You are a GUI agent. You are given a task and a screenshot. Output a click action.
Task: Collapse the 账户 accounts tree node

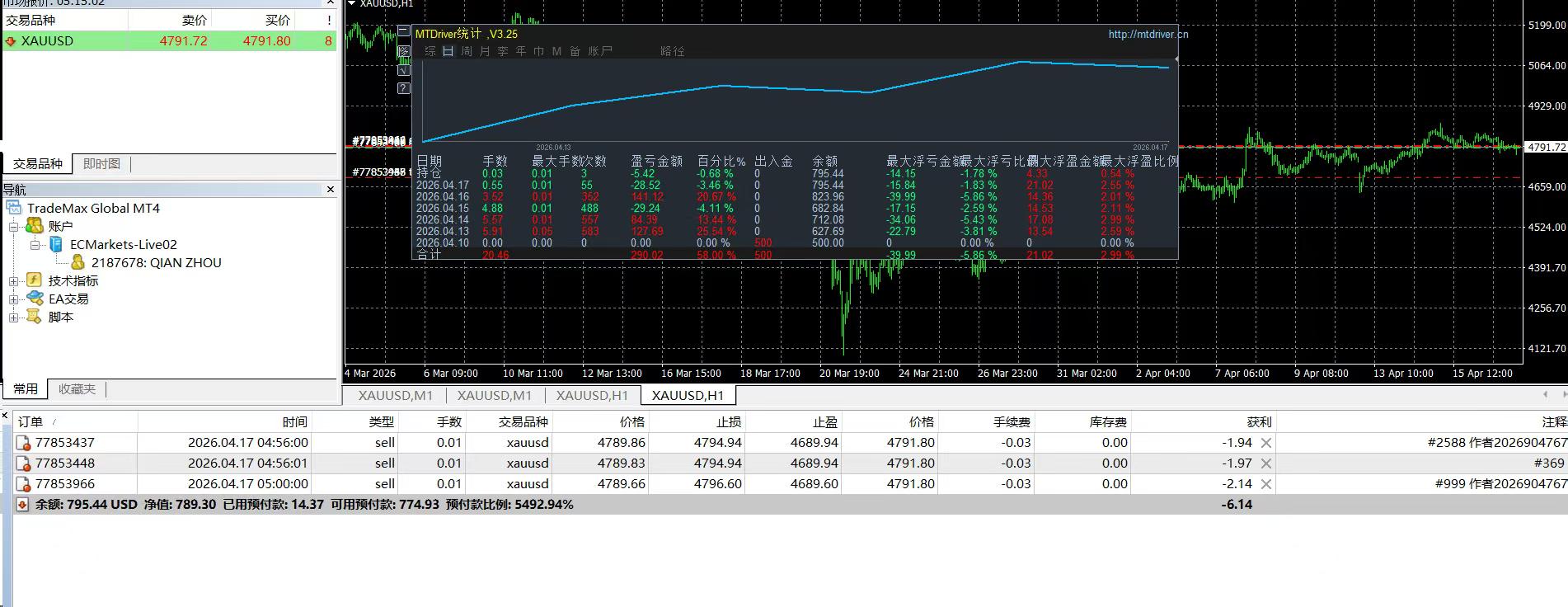click(13, 226)
